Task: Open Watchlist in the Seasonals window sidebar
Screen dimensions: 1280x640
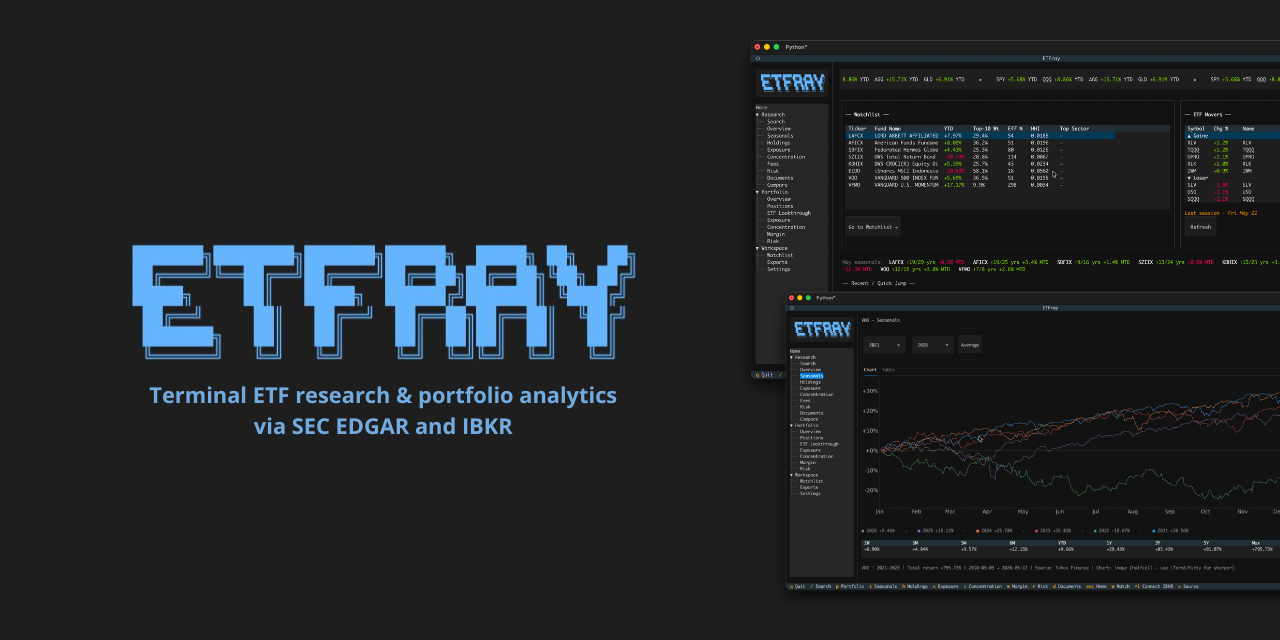Action: point(811,481)
